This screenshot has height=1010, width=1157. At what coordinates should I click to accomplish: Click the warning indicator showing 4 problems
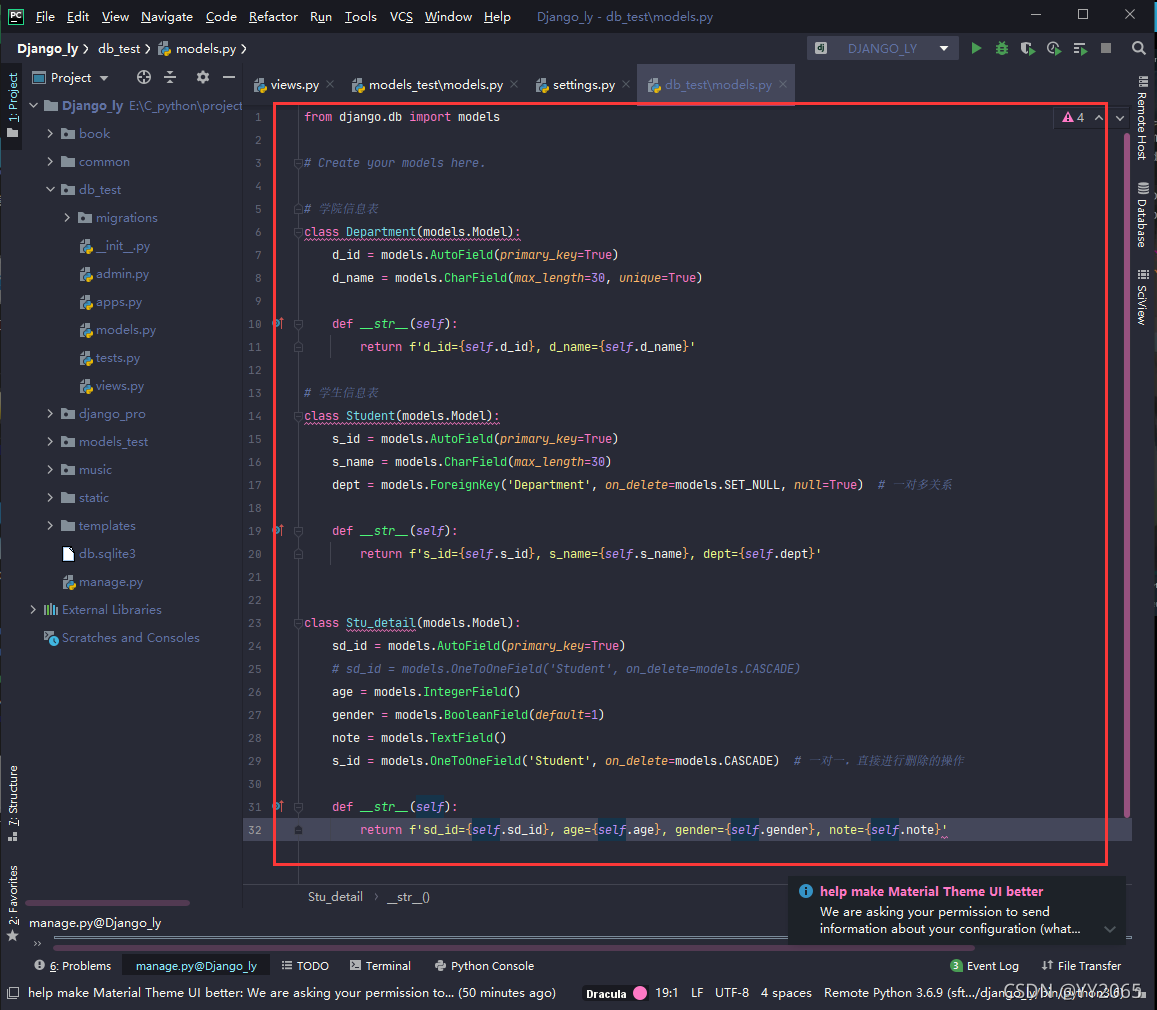click(1073, 117)
